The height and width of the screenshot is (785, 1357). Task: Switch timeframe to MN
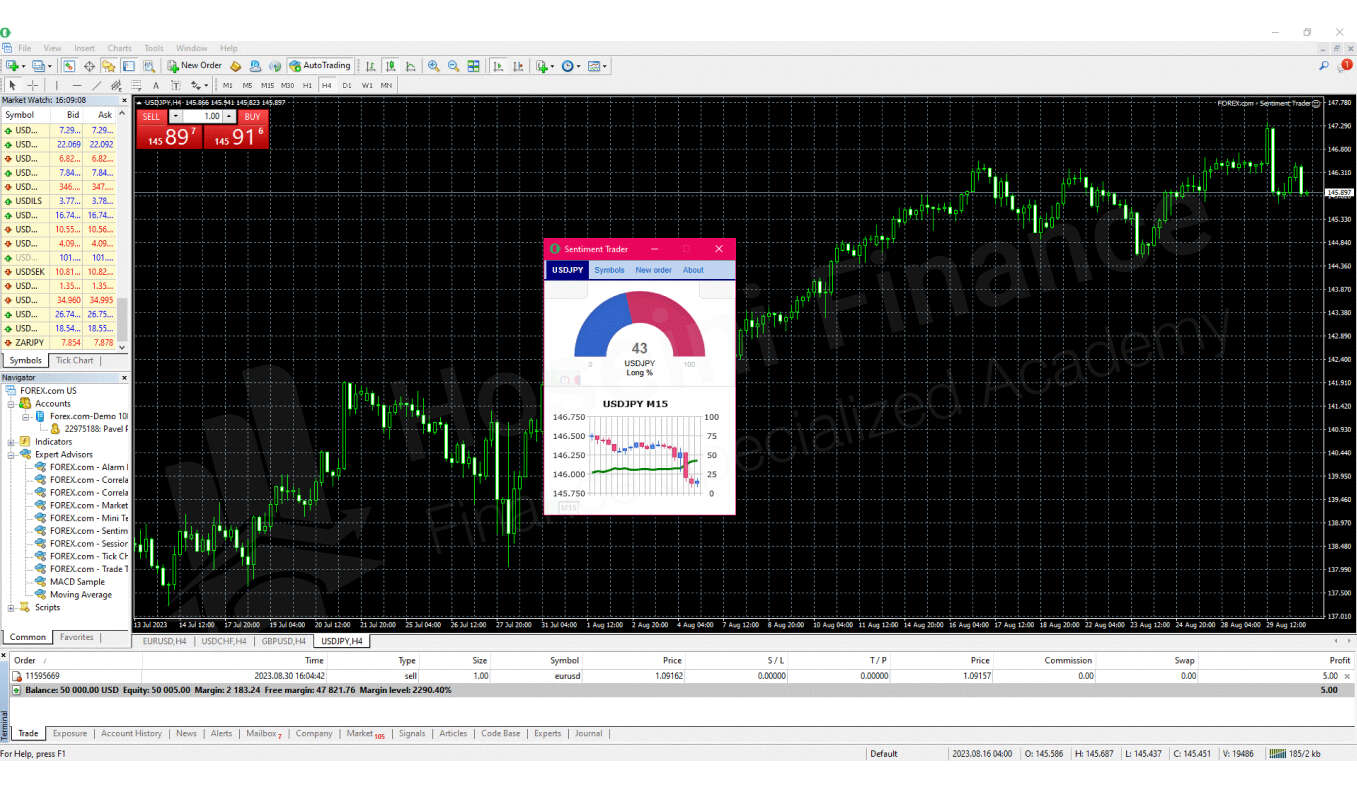click(x=386, y=85)
